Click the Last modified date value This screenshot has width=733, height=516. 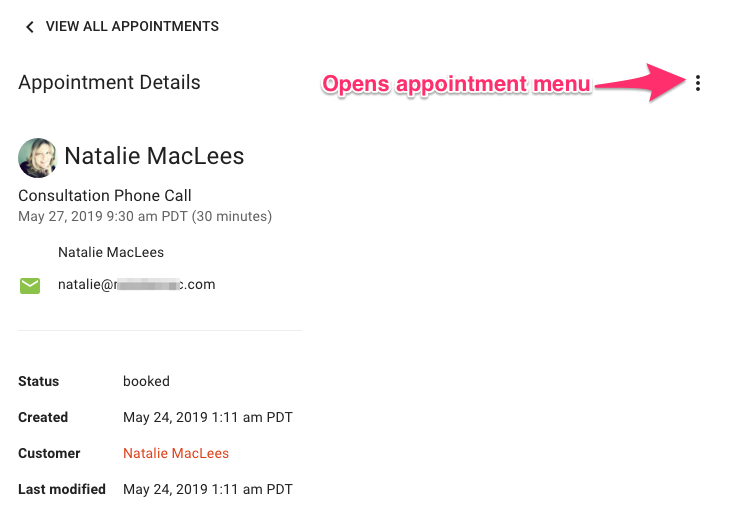(208, 489)
